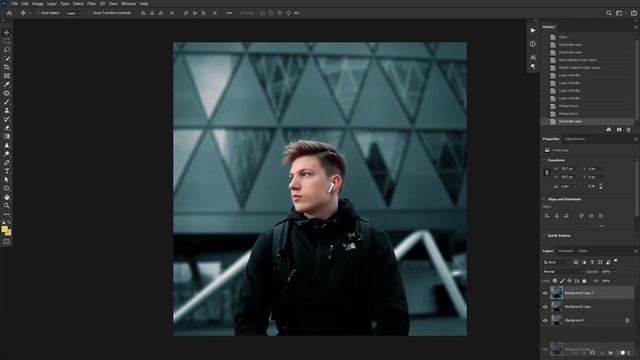Select the Path Selection tool

click(7, 180)
